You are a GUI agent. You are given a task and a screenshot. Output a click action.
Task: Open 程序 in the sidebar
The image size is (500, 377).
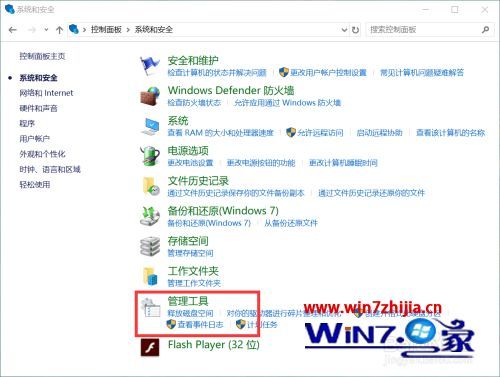(27, 124)
